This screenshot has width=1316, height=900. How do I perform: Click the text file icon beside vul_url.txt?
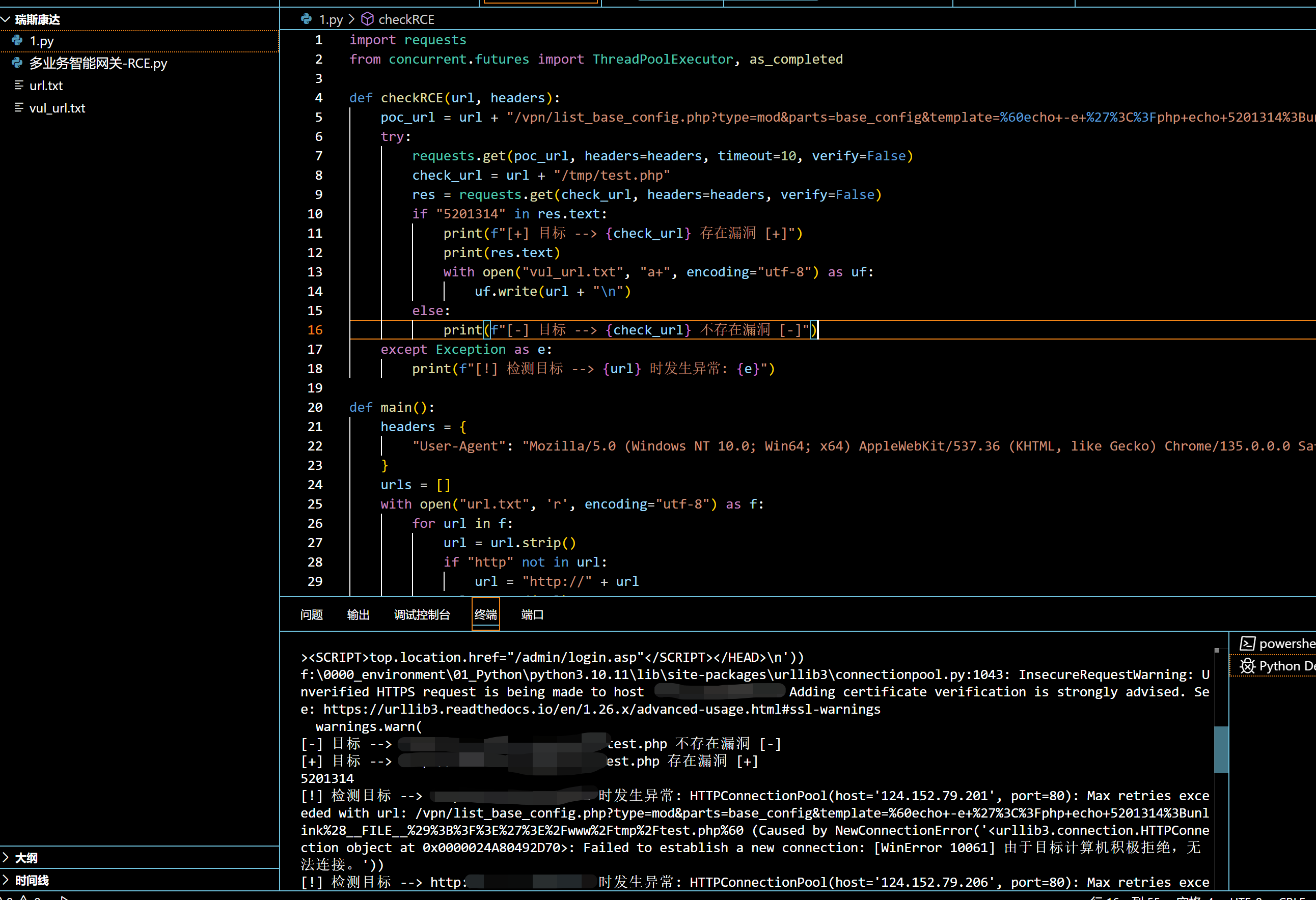pyautogui.click(x=19, y=107)
